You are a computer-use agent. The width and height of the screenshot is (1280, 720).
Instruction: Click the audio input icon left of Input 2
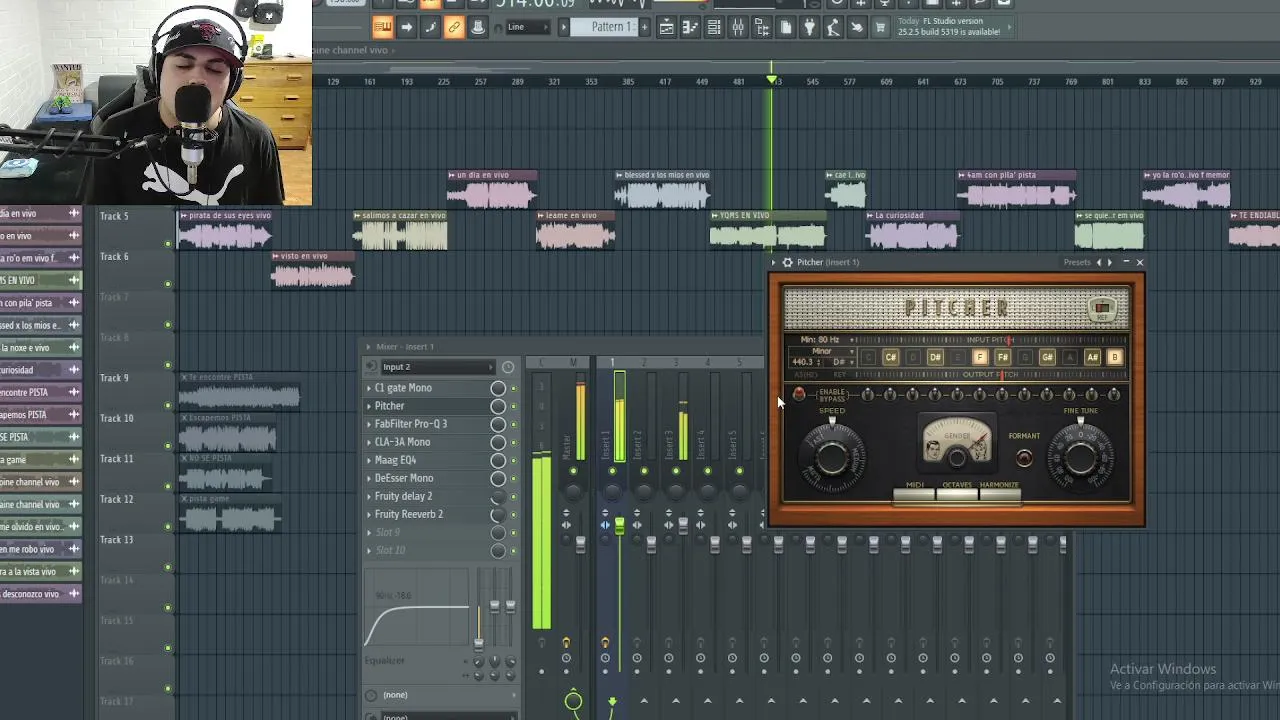tap(372, 367)
